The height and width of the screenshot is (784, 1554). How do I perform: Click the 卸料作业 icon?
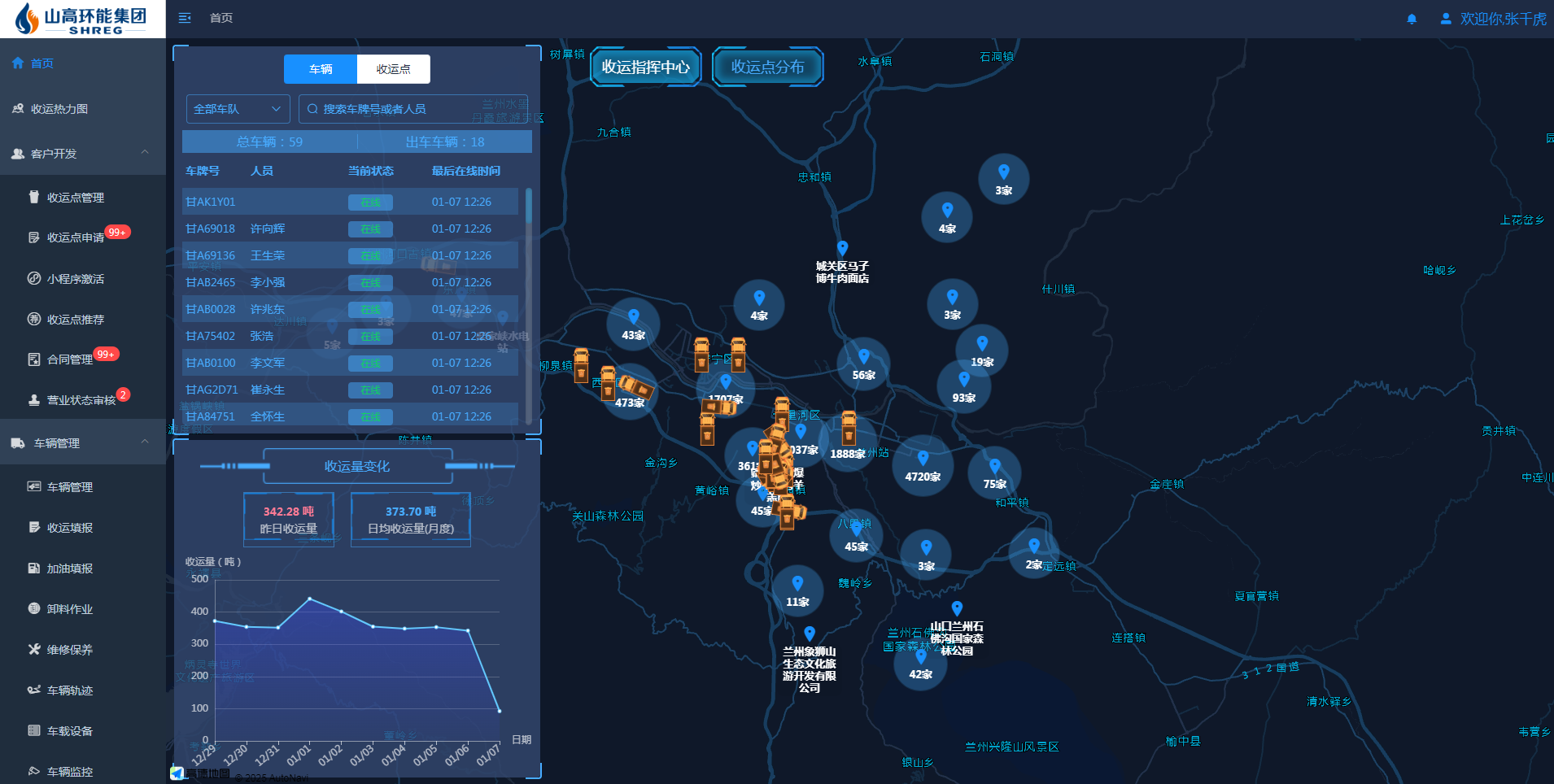(34, 608)
